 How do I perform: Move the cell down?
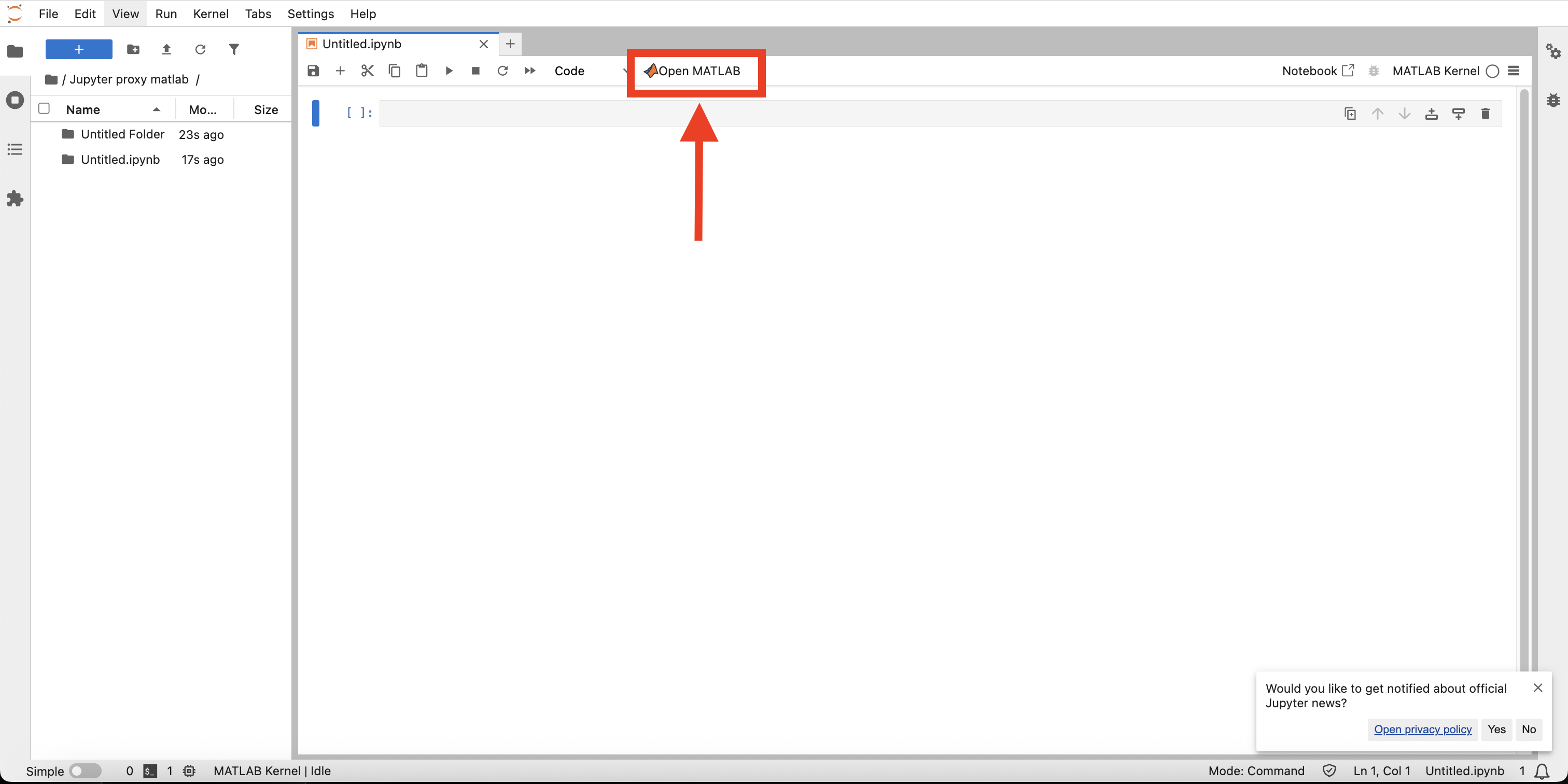click(x=1404, y=113)
